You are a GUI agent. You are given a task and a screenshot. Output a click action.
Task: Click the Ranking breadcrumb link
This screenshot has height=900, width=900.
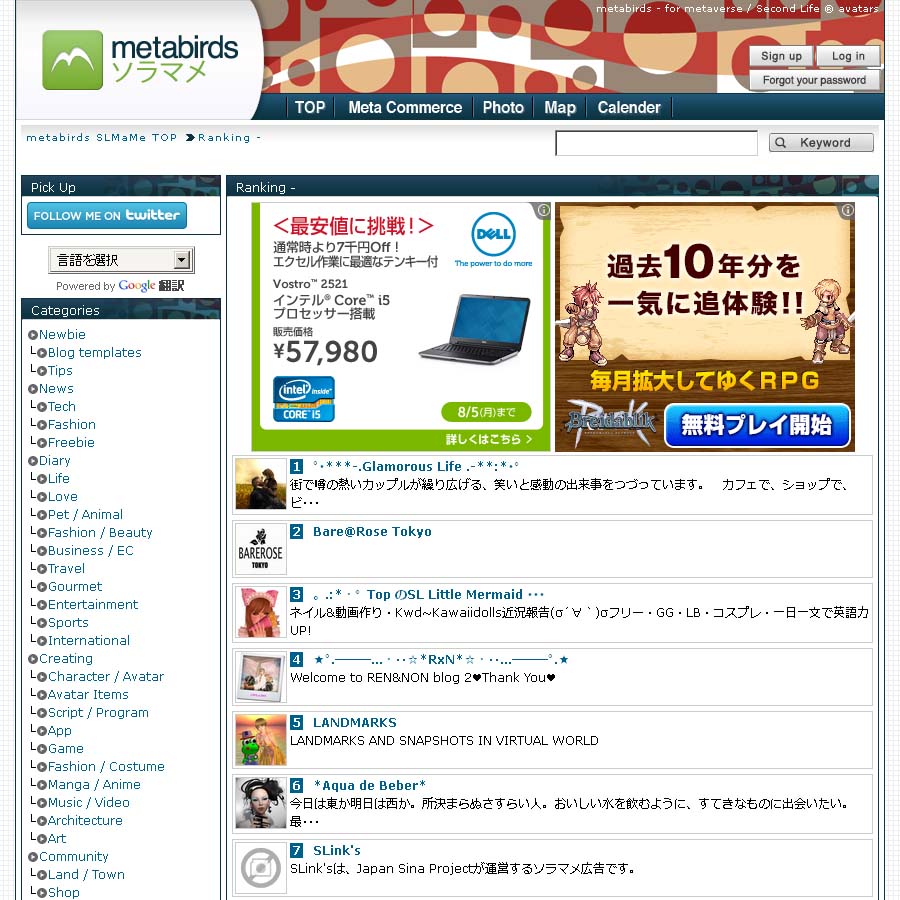tap(224, 138)
